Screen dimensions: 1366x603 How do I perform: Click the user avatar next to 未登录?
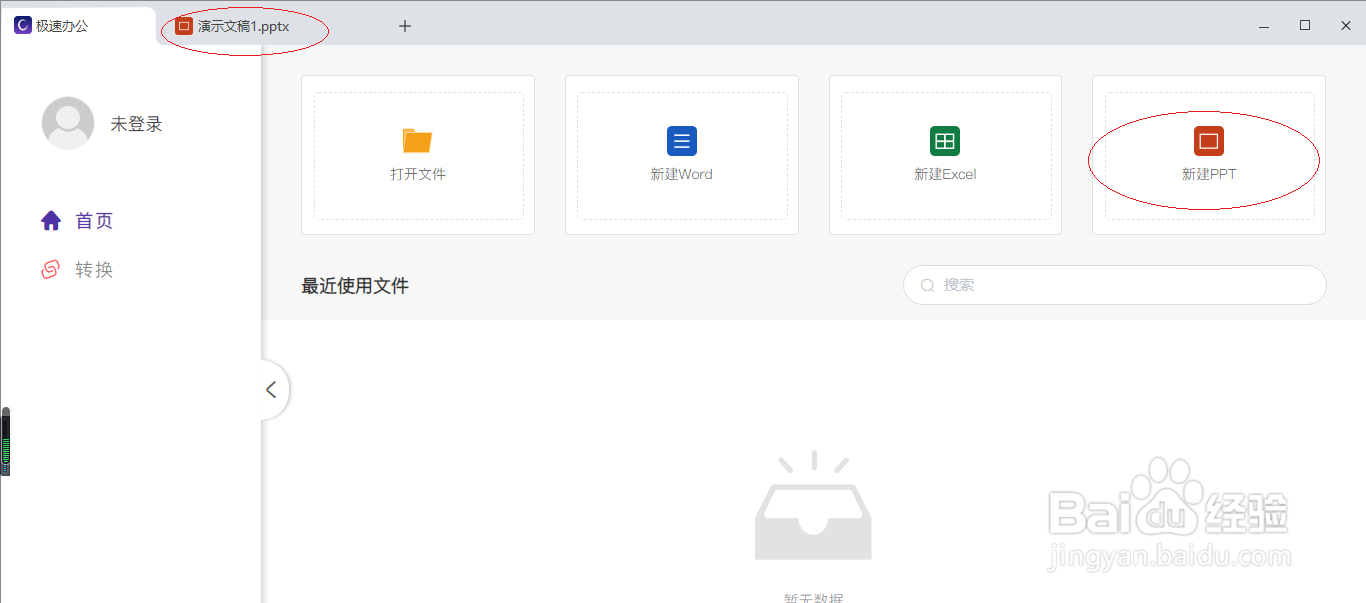tap(68, 123)
